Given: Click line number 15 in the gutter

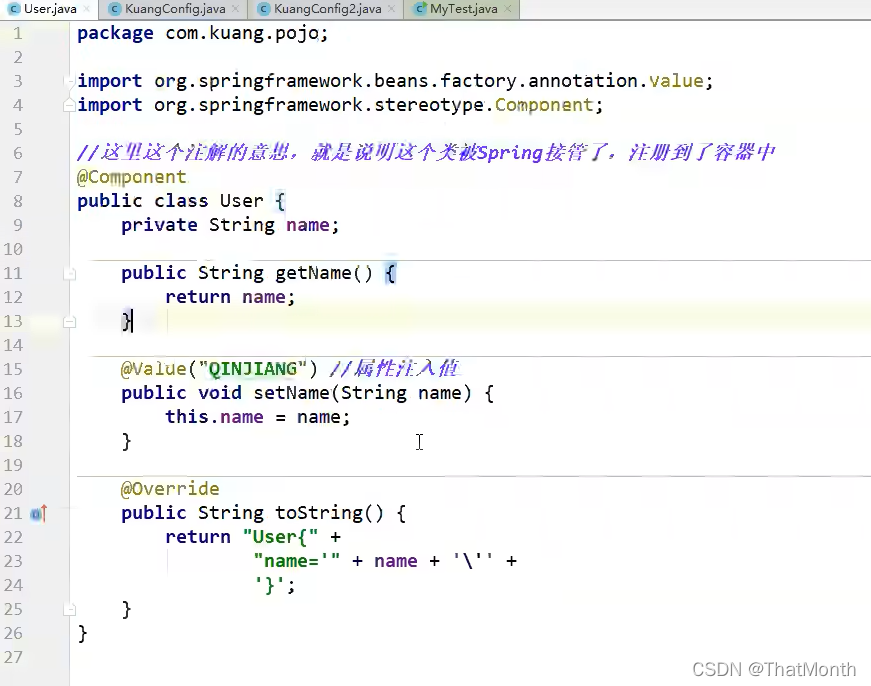Looking at the screenshot, I should 13,369.
